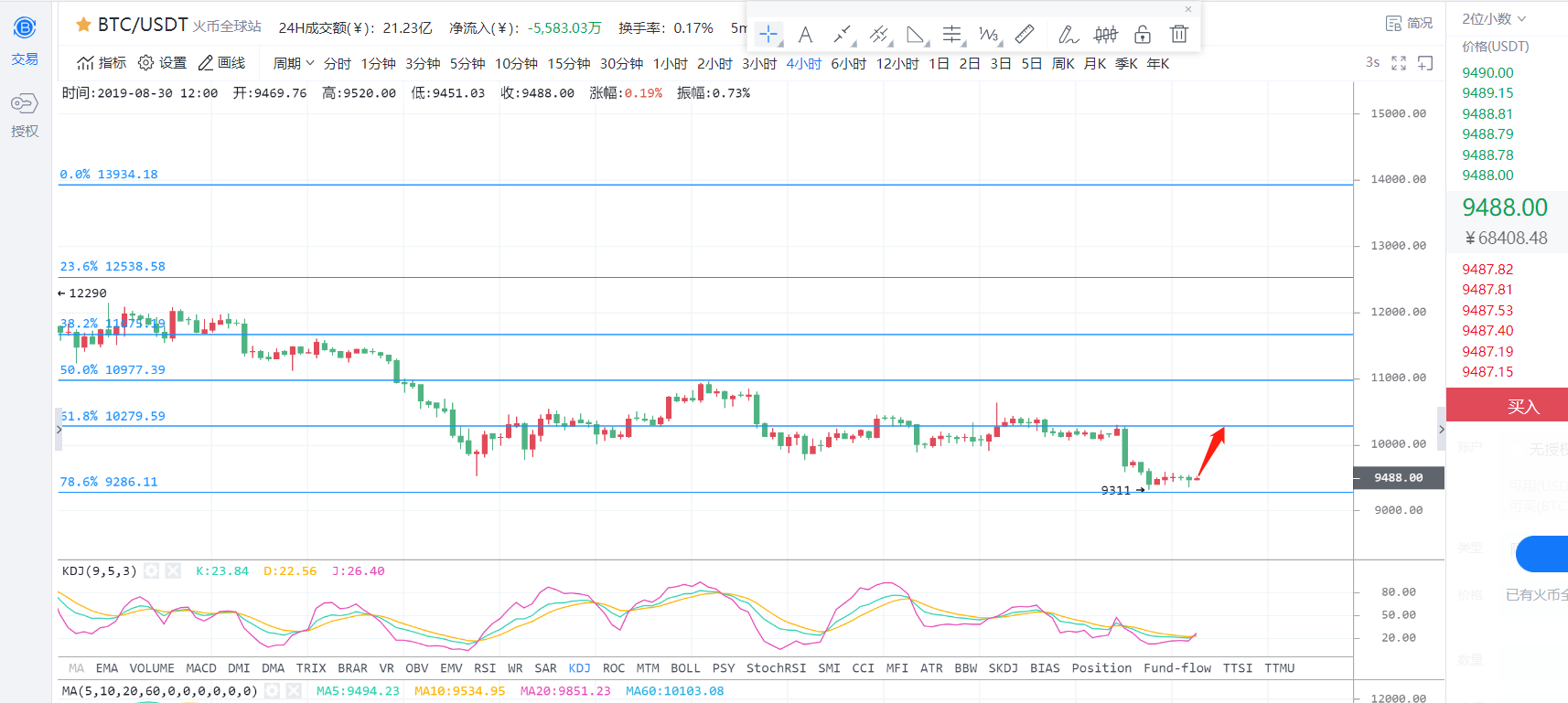Image resolution: width=1568 pixels, height=703 pixels.
Task: Close the drawing tools floating toolbar
Action: click(1188, 9)
